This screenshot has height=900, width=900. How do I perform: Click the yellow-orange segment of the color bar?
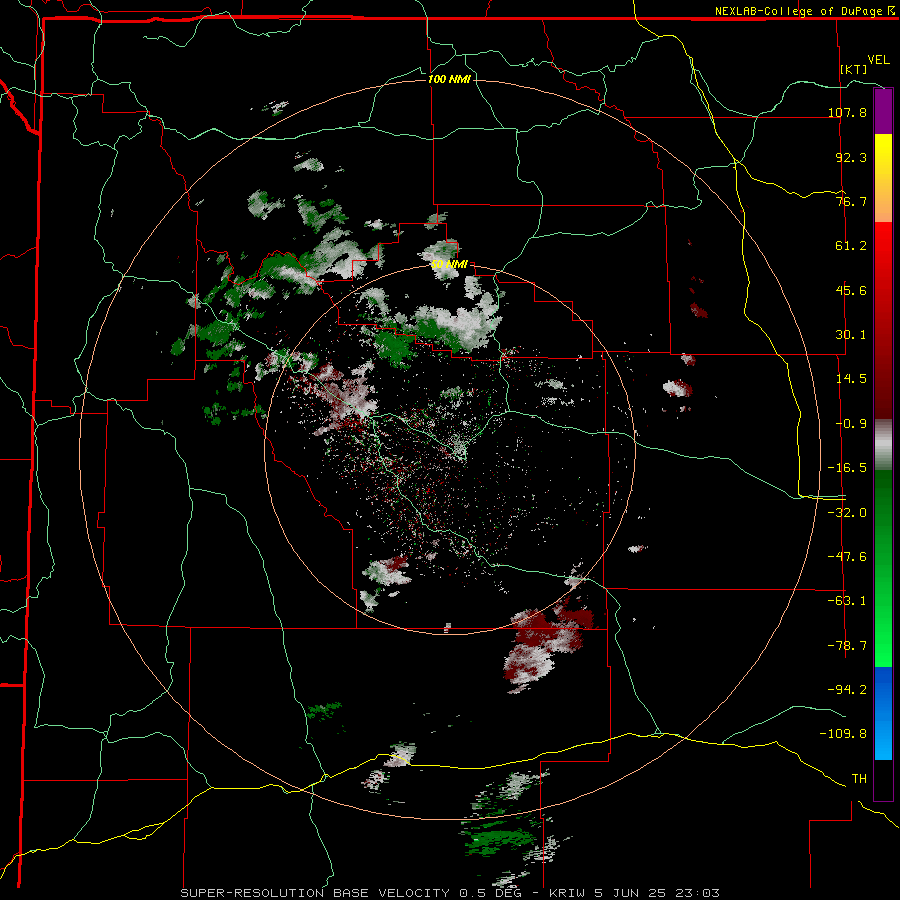pyautogui.click(x=883, y=178)
